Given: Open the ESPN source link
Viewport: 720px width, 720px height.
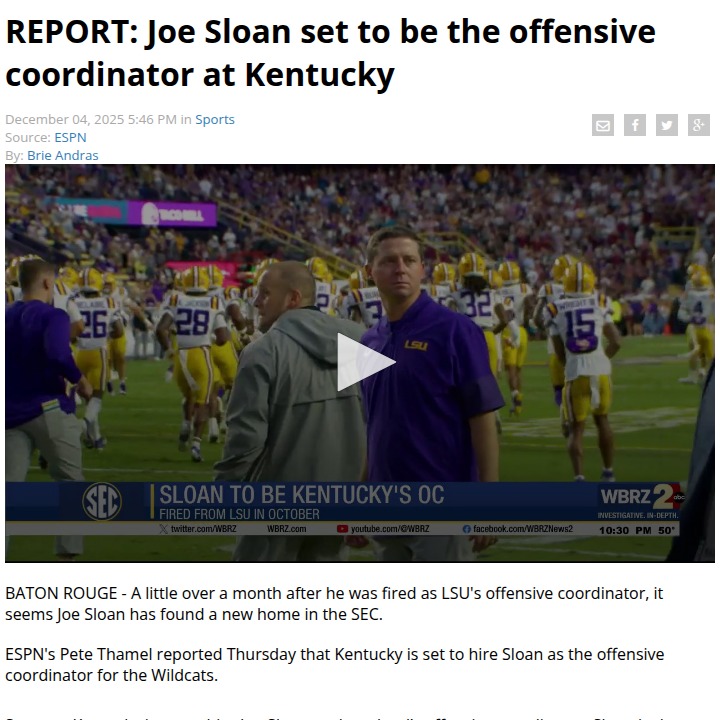Looking at the screenshot, I should pyautogui.click(x=70, y=137).
